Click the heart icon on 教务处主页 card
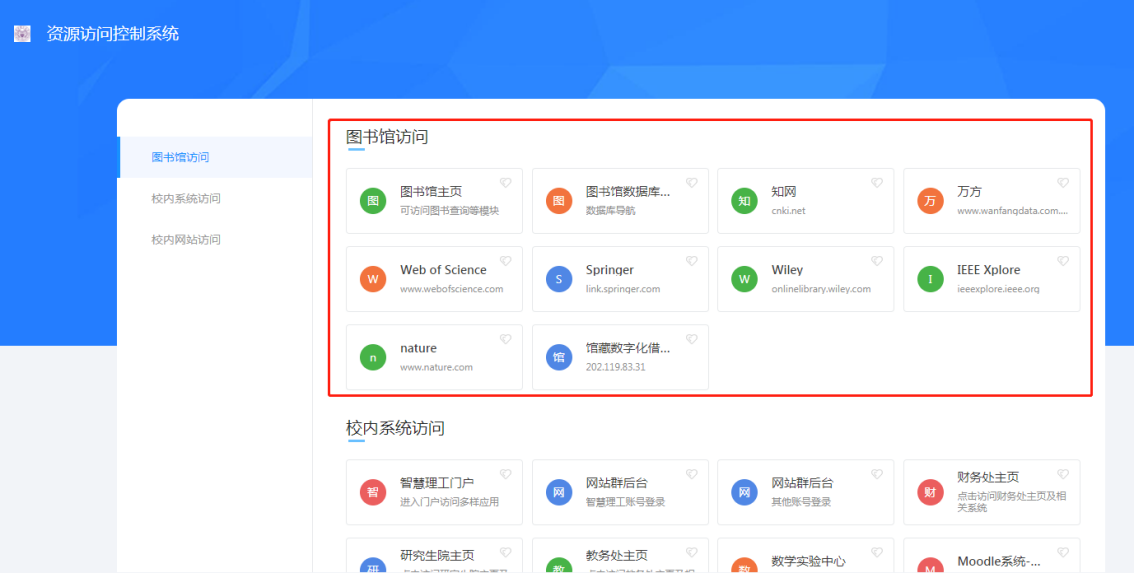 691,552
